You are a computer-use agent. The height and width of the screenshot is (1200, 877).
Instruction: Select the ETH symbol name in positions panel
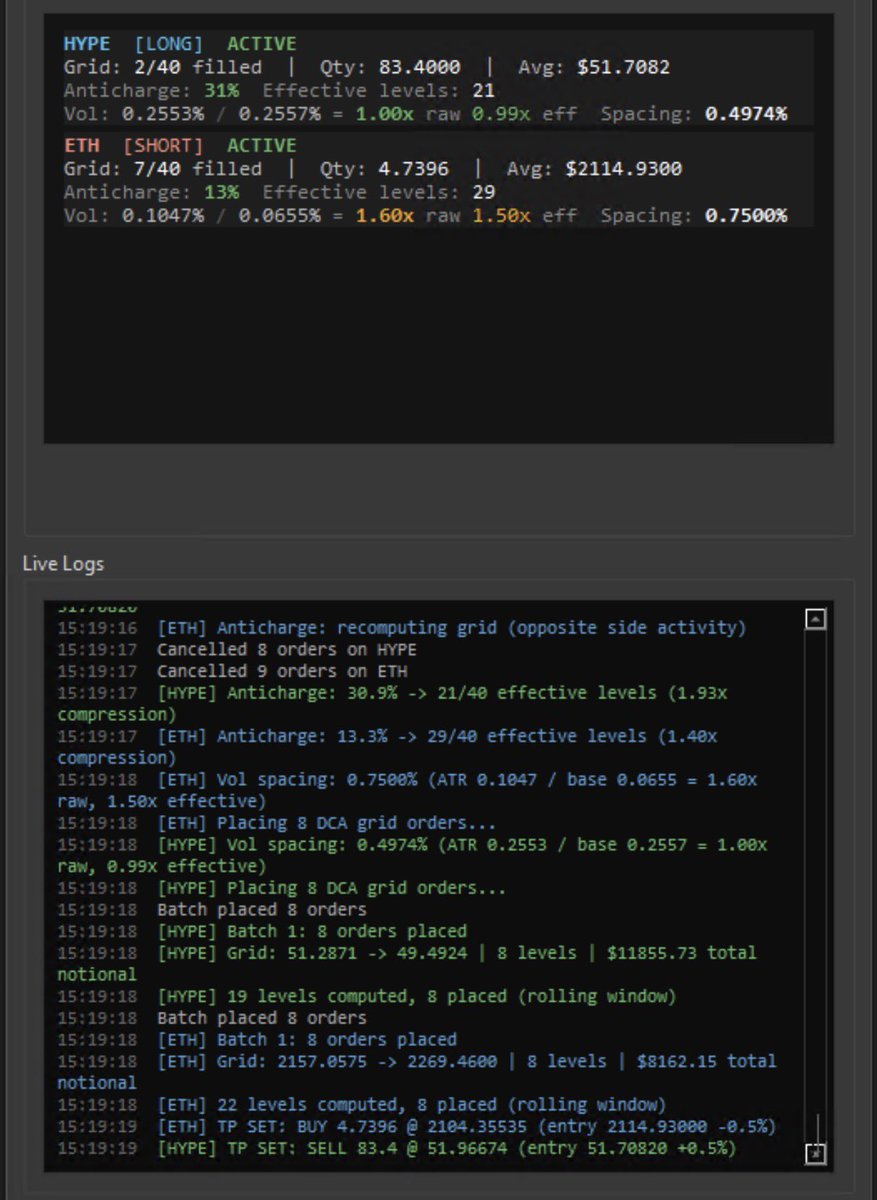point(81,146)
